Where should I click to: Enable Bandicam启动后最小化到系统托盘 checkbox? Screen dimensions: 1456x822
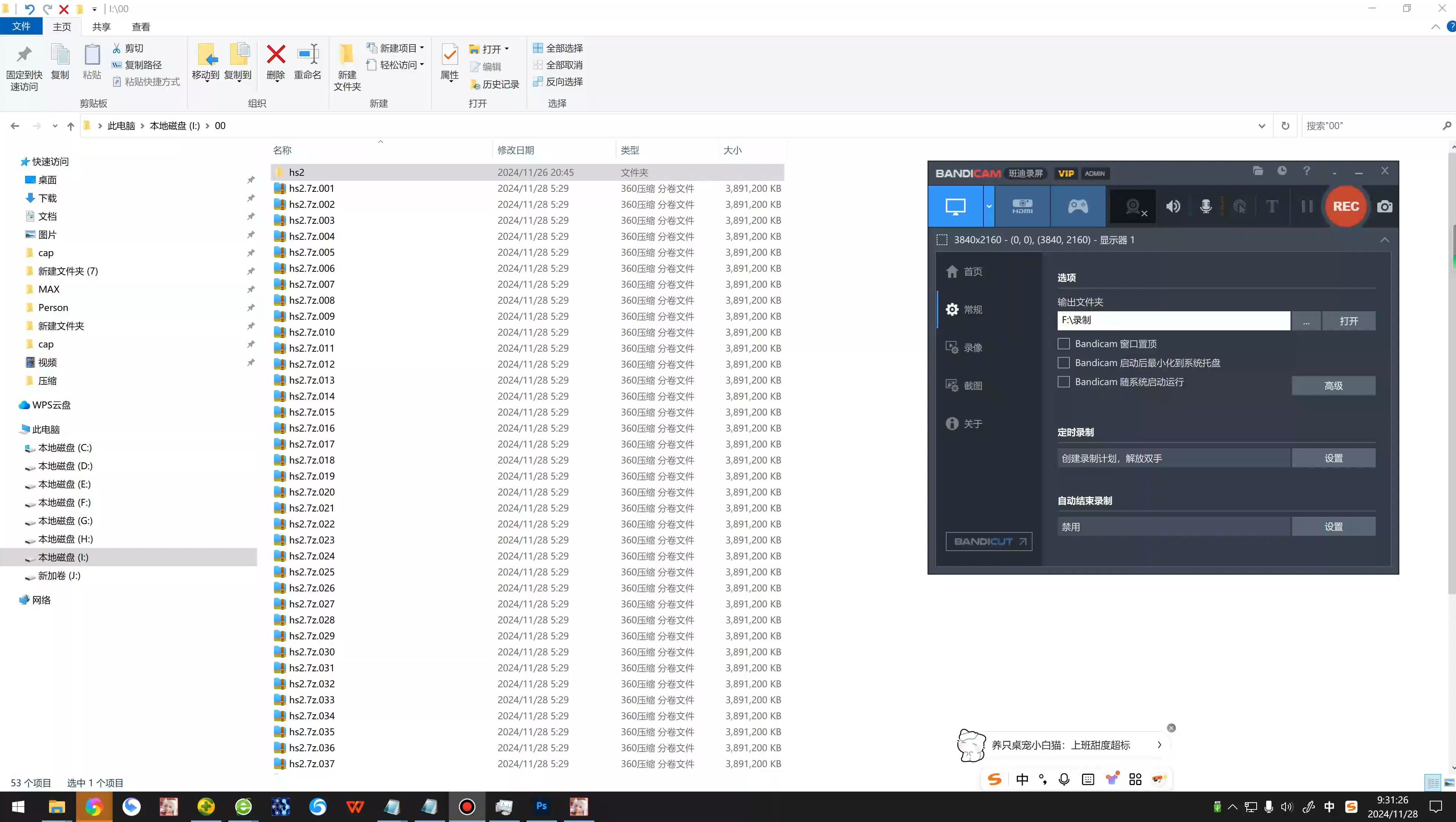[1063, 363]
